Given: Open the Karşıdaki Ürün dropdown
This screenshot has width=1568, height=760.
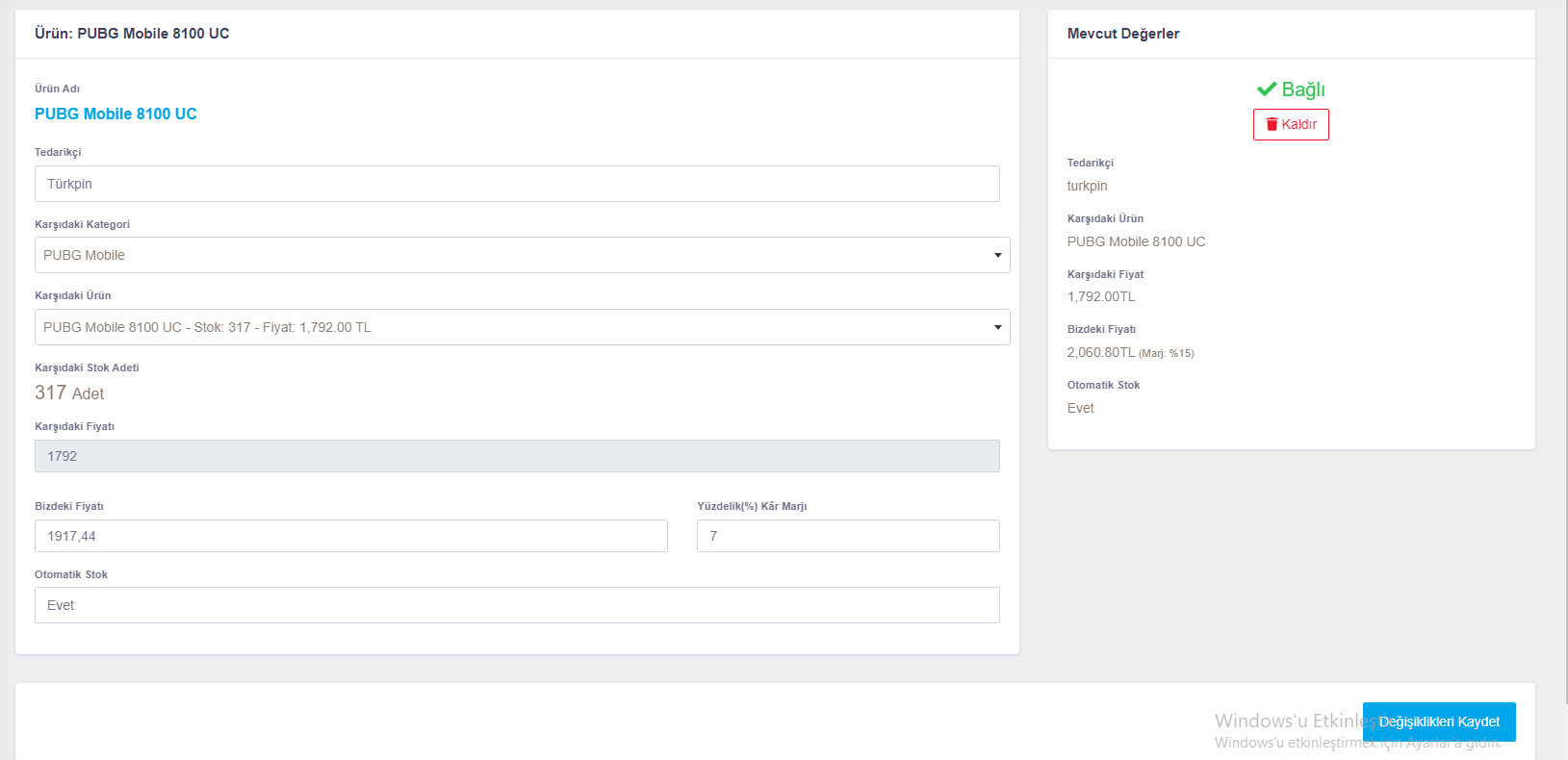Looking at the screenshot, I should click(522, 327).
